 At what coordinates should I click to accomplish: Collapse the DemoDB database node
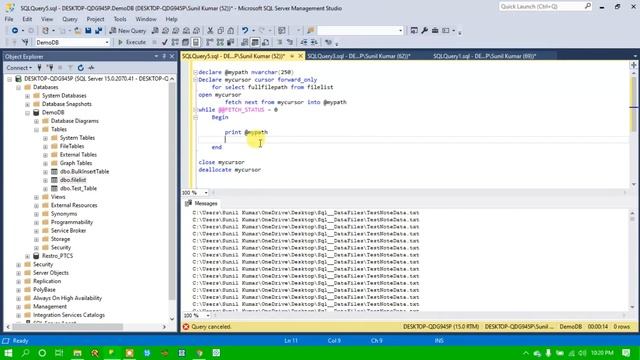(x=27, y=113)
